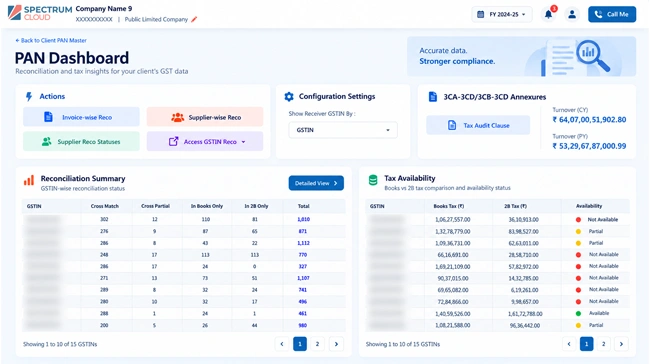Open the FY 2024-25 year dropdown
Viewport: 650px width, 364px height.
pos(502,14)
